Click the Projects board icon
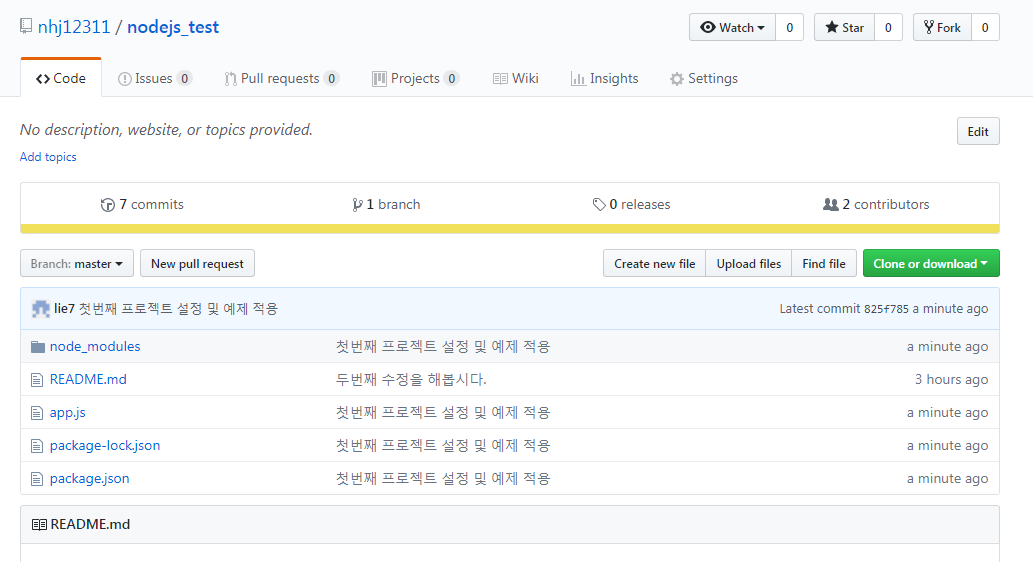1033x562 pixels. 379,79
